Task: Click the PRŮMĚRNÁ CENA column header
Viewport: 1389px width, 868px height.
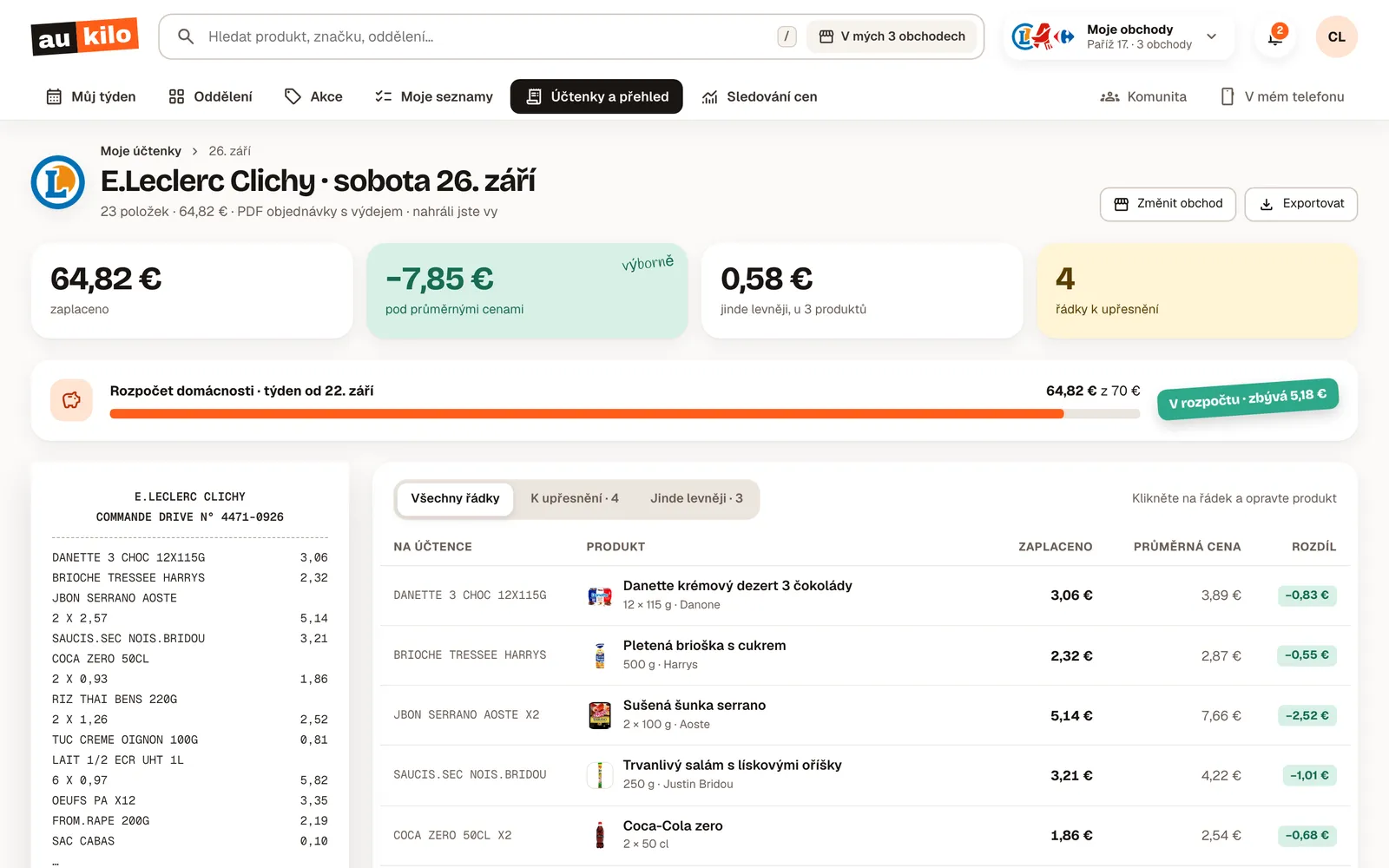Action: coord(1187,547)
